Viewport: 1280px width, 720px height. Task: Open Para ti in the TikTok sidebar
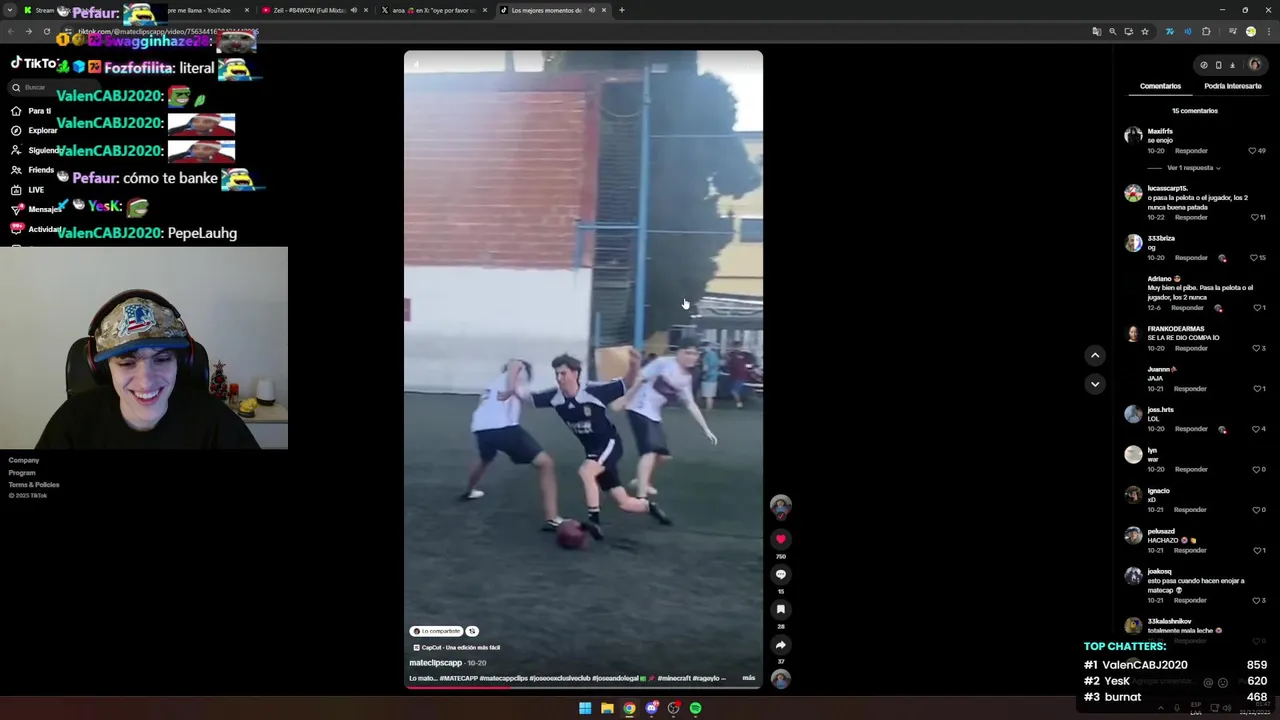(31, 111)
